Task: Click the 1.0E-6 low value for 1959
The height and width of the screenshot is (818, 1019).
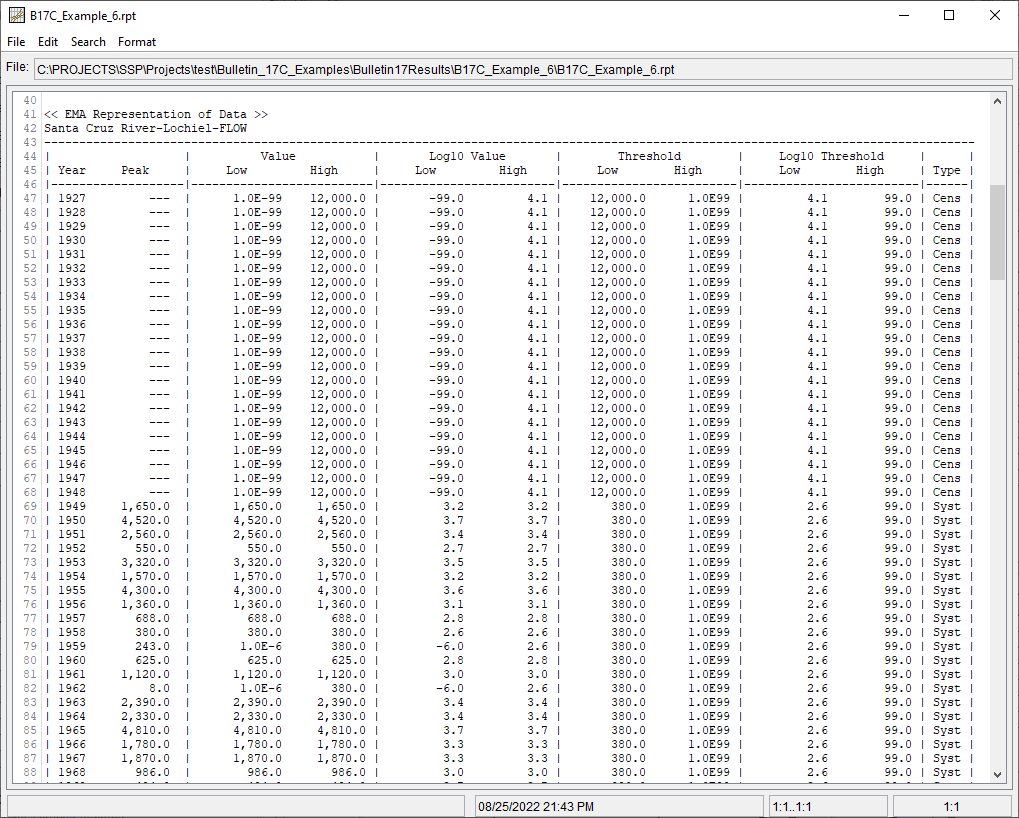Action: pos(261,646)
